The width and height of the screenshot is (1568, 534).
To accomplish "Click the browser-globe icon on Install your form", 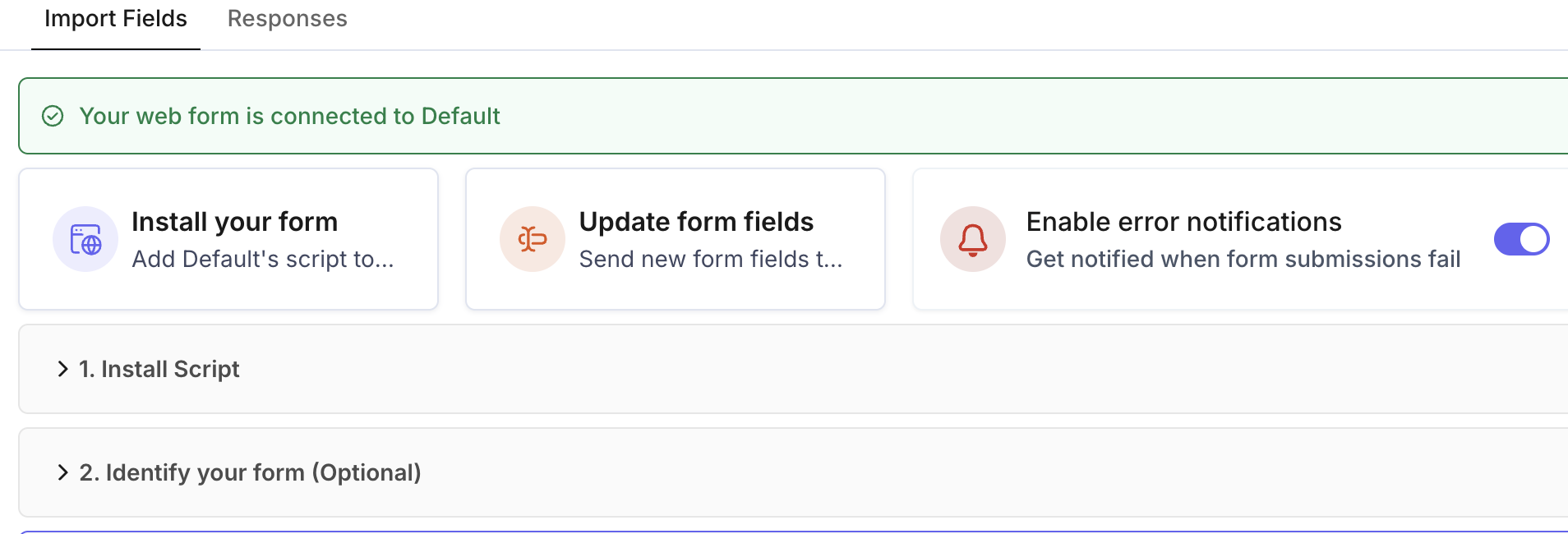I will point(85,239).
